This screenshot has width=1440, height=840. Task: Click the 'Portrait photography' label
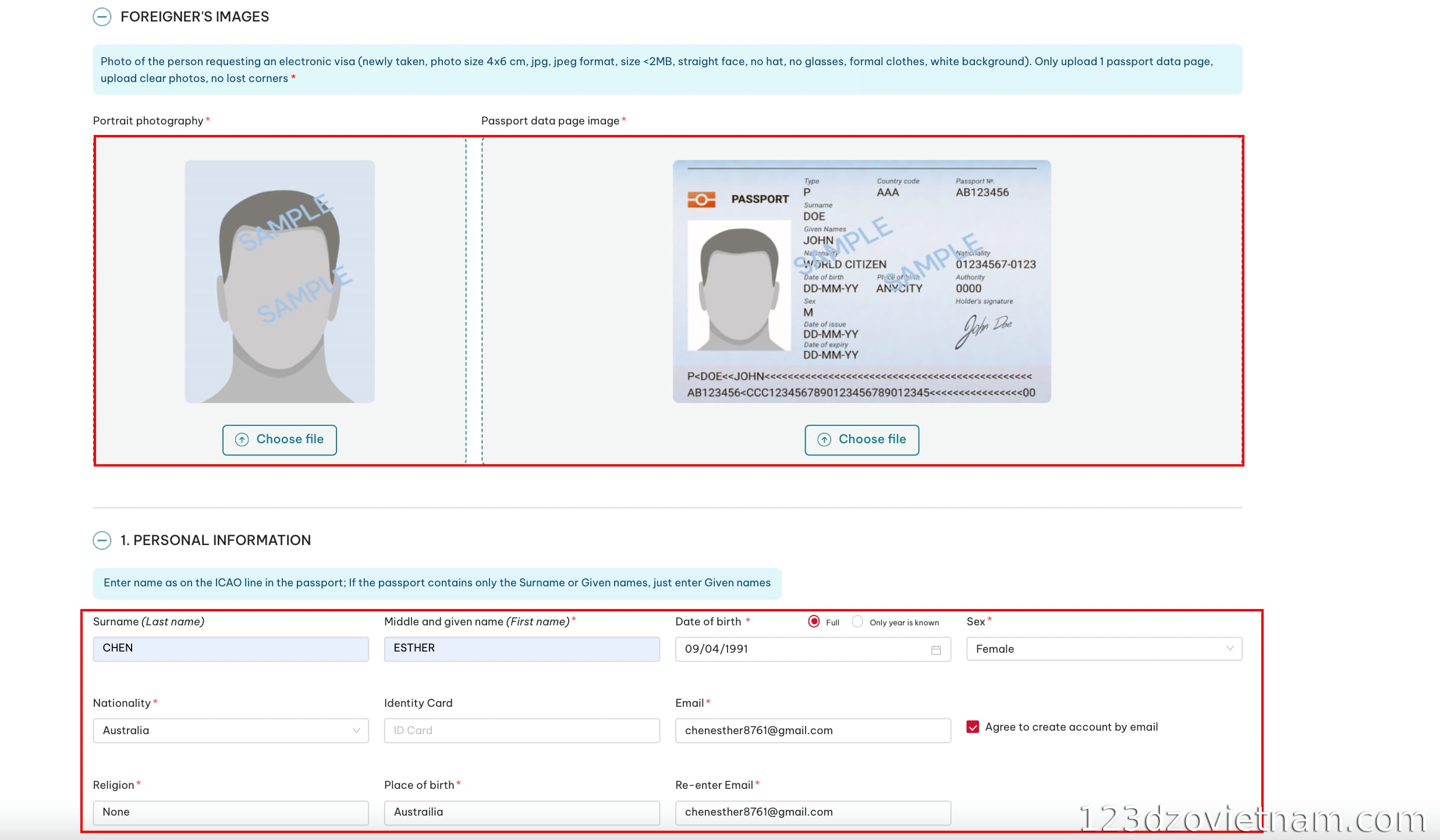pyautogui.click(x=148, y=121)
